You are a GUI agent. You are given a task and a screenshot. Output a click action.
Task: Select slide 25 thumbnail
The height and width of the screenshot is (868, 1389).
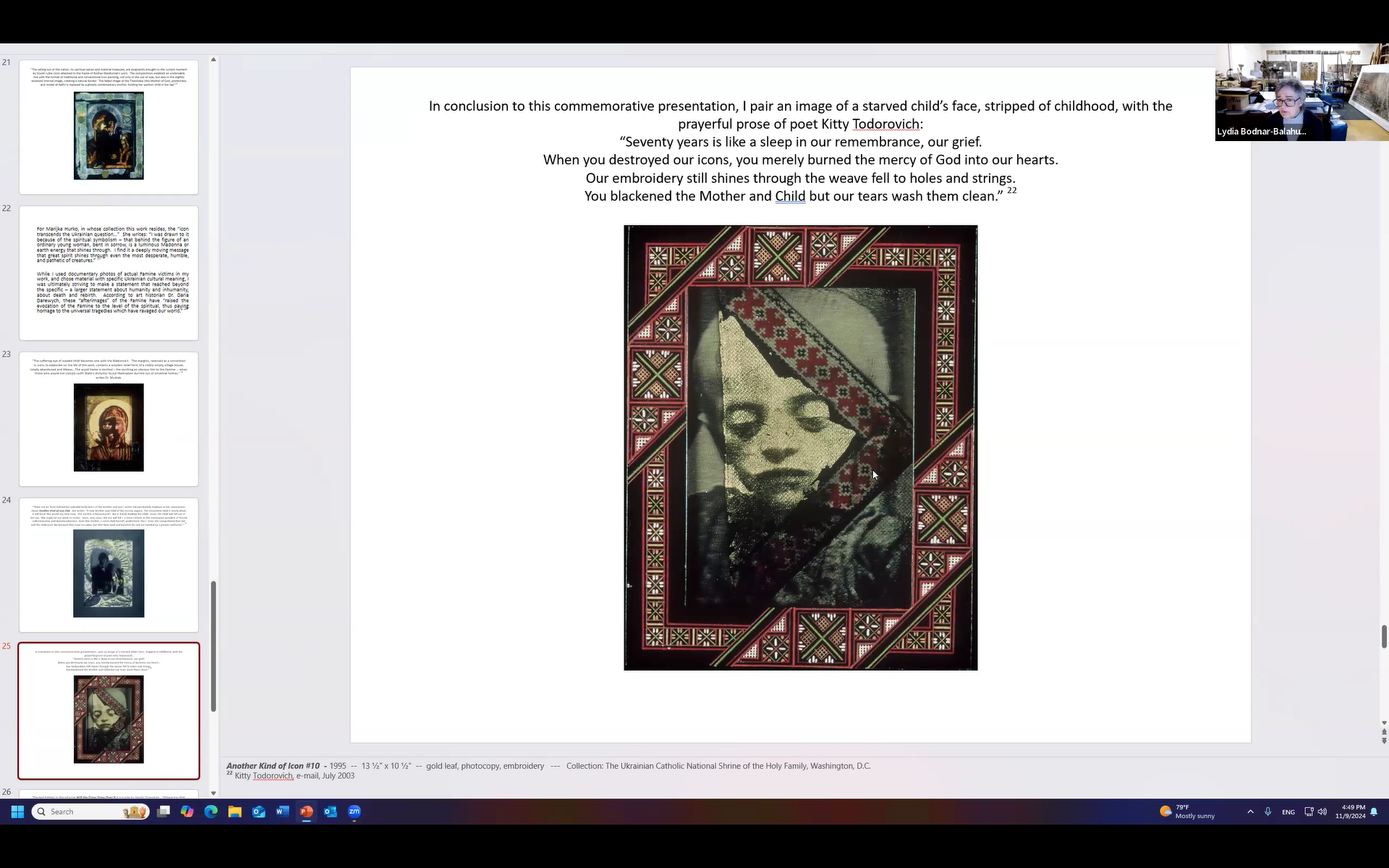coord(109,711)
